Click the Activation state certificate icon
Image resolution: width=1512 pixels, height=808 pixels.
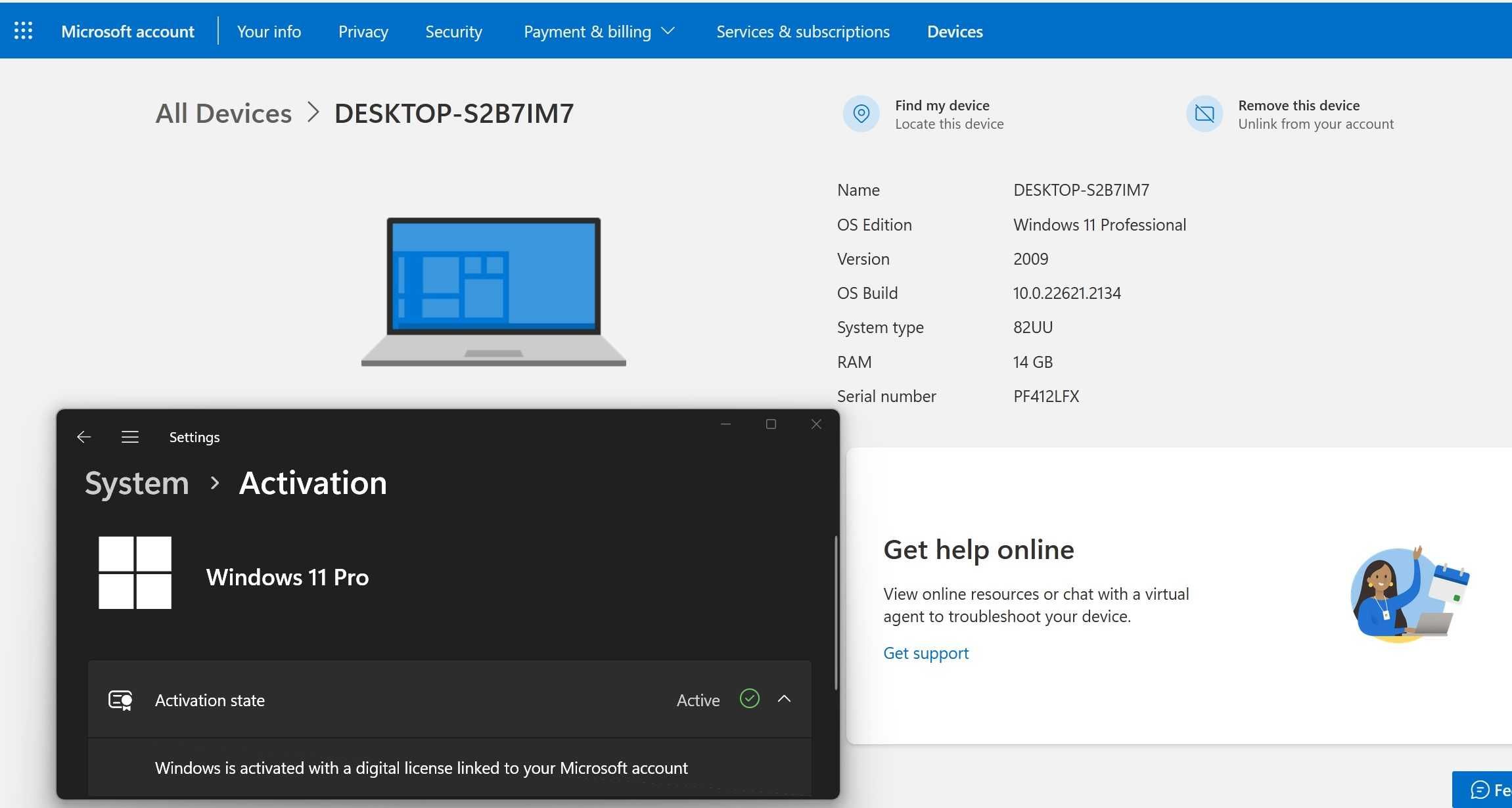click(x=120, y=700)
